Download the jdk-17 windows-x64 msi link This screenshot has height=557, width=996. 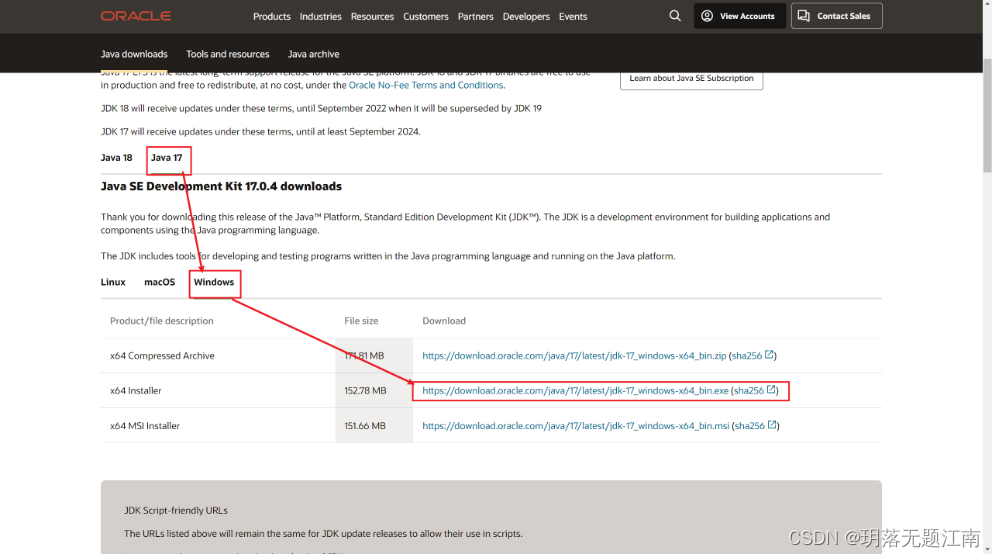[575, 426]
